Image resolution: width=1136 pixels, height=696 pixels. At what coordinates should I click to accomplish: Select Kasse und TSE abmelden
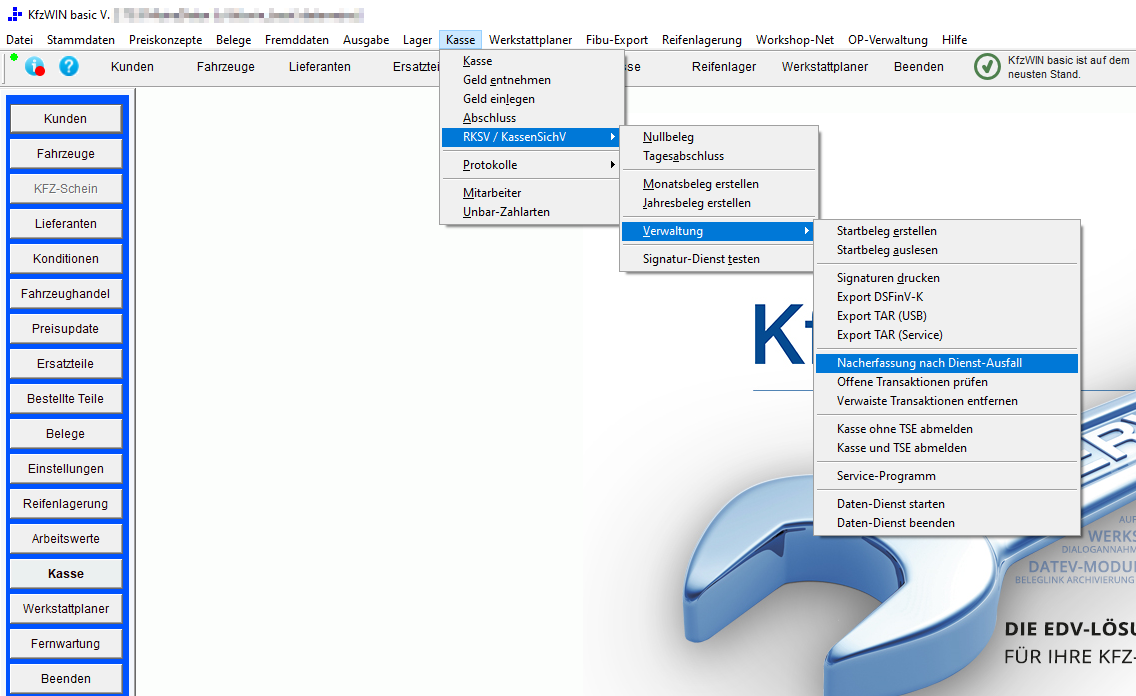pyautogui.click(x=946, y=448)
